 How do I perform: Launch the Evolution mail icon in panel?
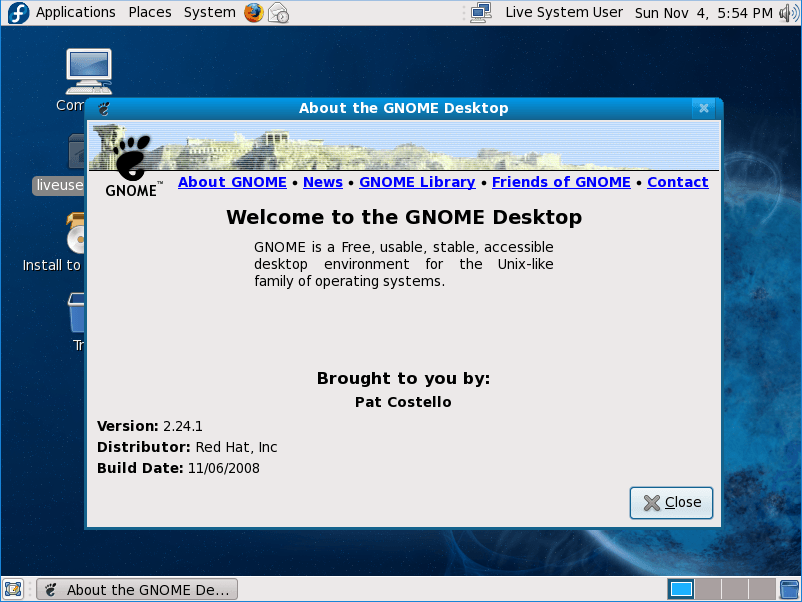click(279, 13)
